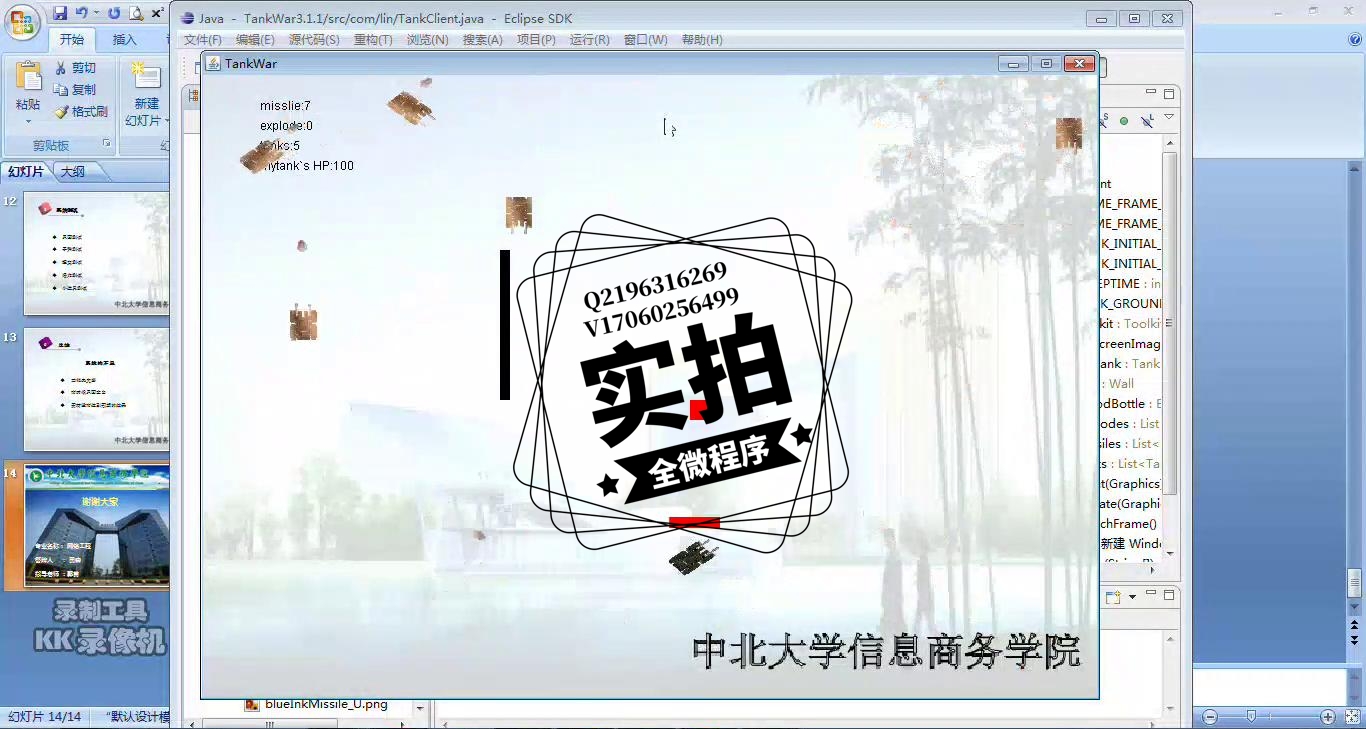Image resolution: width=1366 pixels, height=729 pixels.
Task: Restore the Eclipse SDK window
Action: (x=1134, y=18)
